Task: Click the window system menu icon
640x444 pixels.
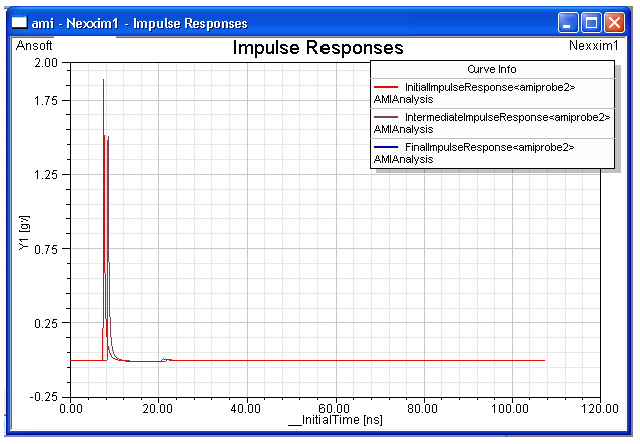Action: pyautogui.click(x=19, y=22)
